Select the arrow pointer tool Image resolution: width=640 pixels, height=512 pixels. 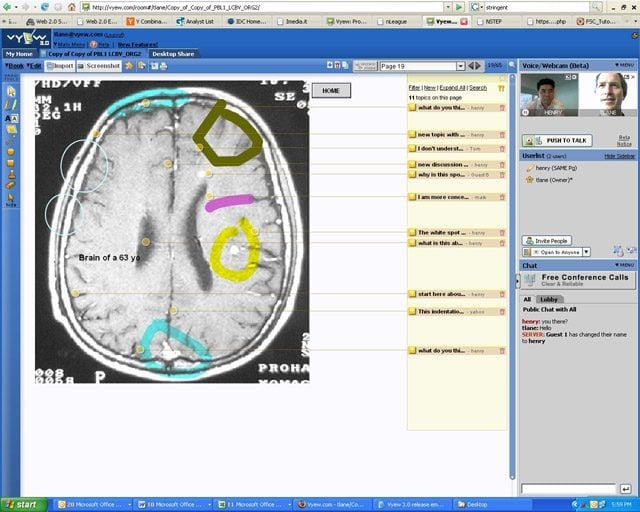[11, 91]
